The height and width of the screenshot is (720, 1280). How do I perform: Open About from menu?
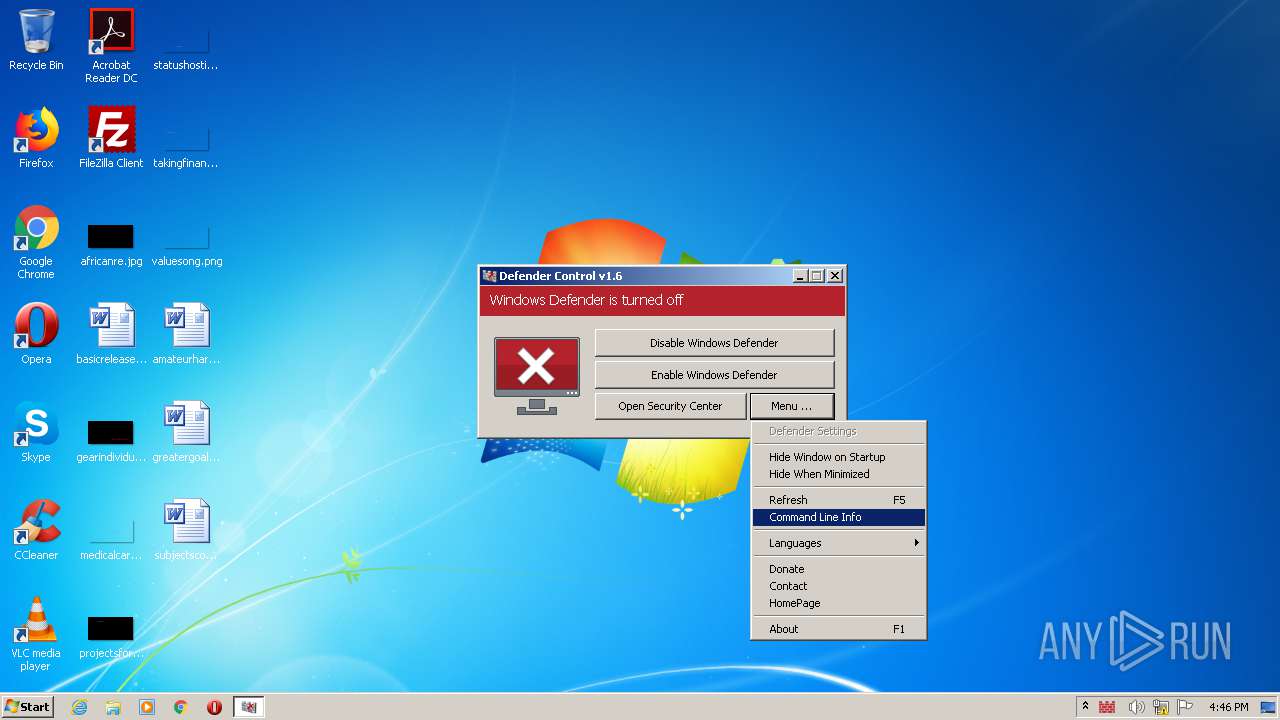tap(839, 629)
